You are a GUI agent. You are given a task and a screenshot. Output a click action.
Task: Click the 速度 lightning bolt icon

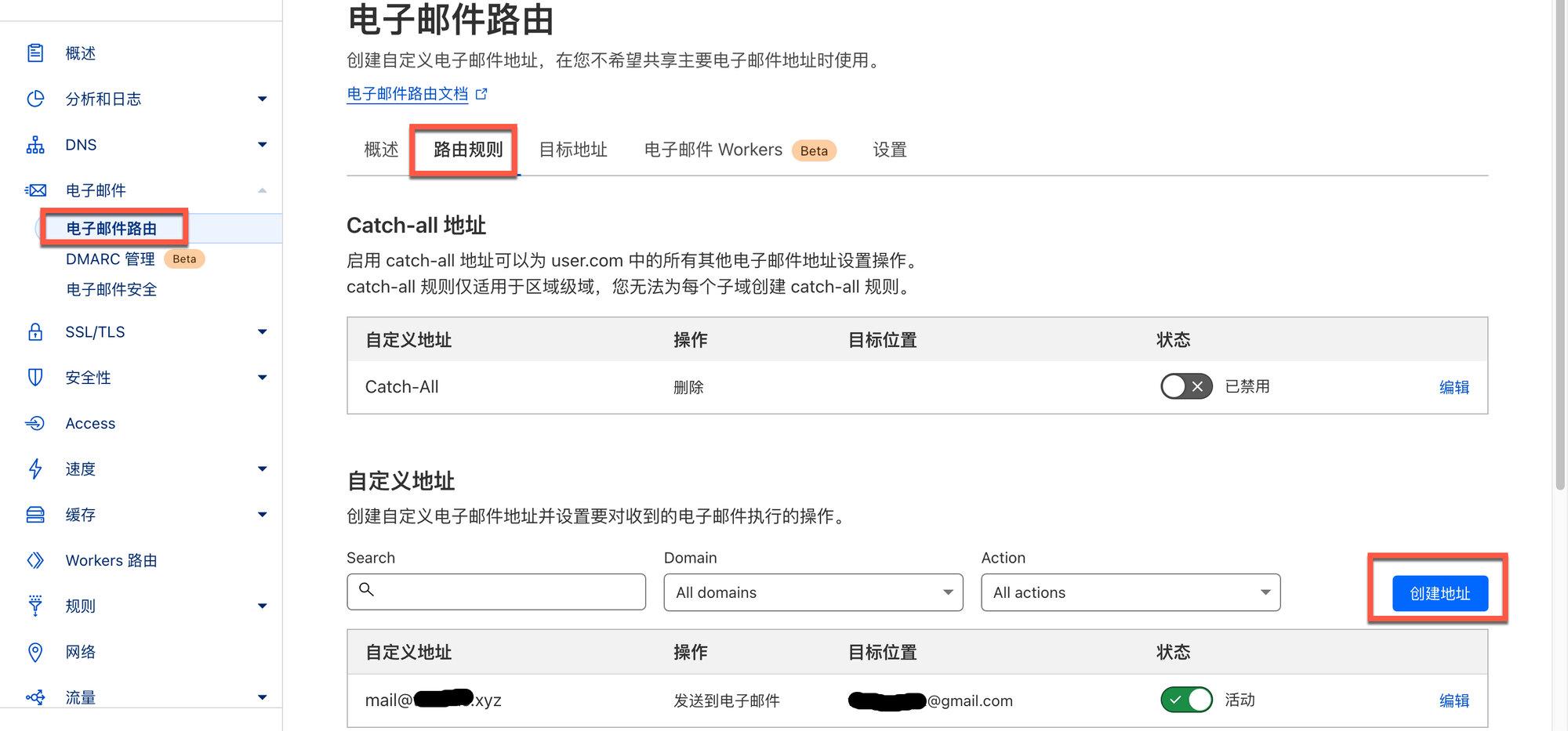[x=35, y=469]
